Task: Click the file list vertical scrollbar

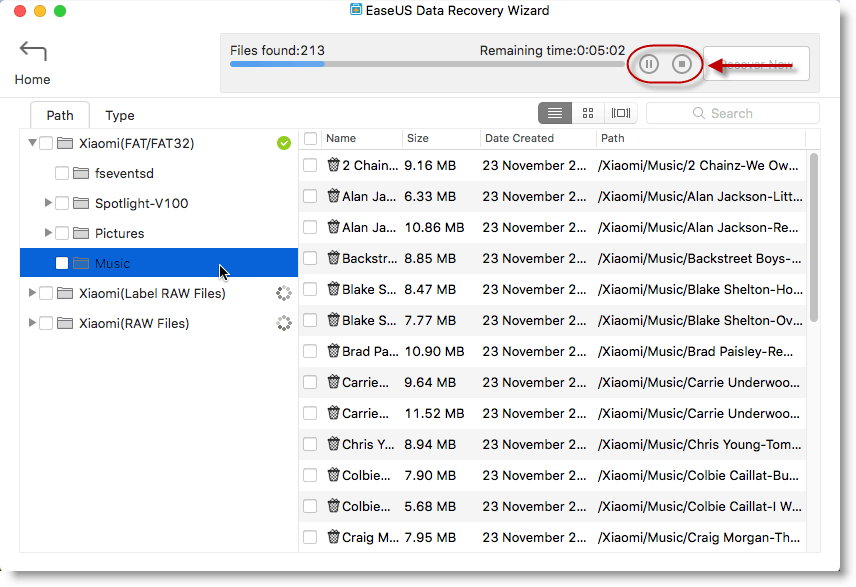Action: click(814, 238)
